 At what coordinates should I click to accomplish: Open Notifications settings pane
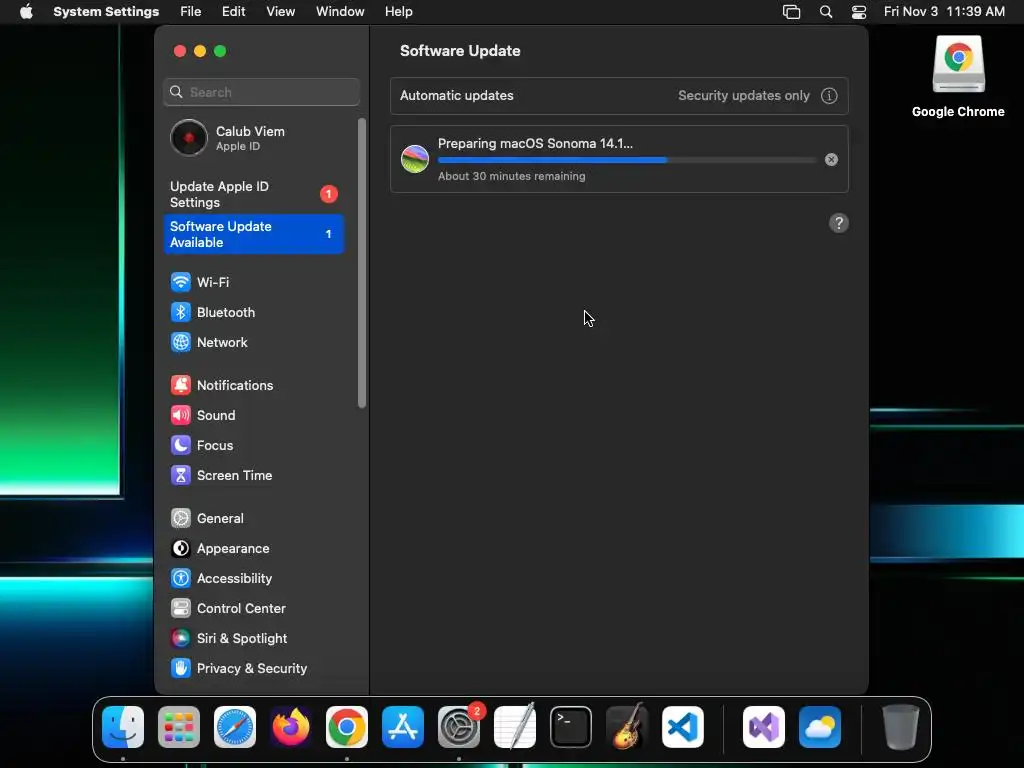coord(253,385)
